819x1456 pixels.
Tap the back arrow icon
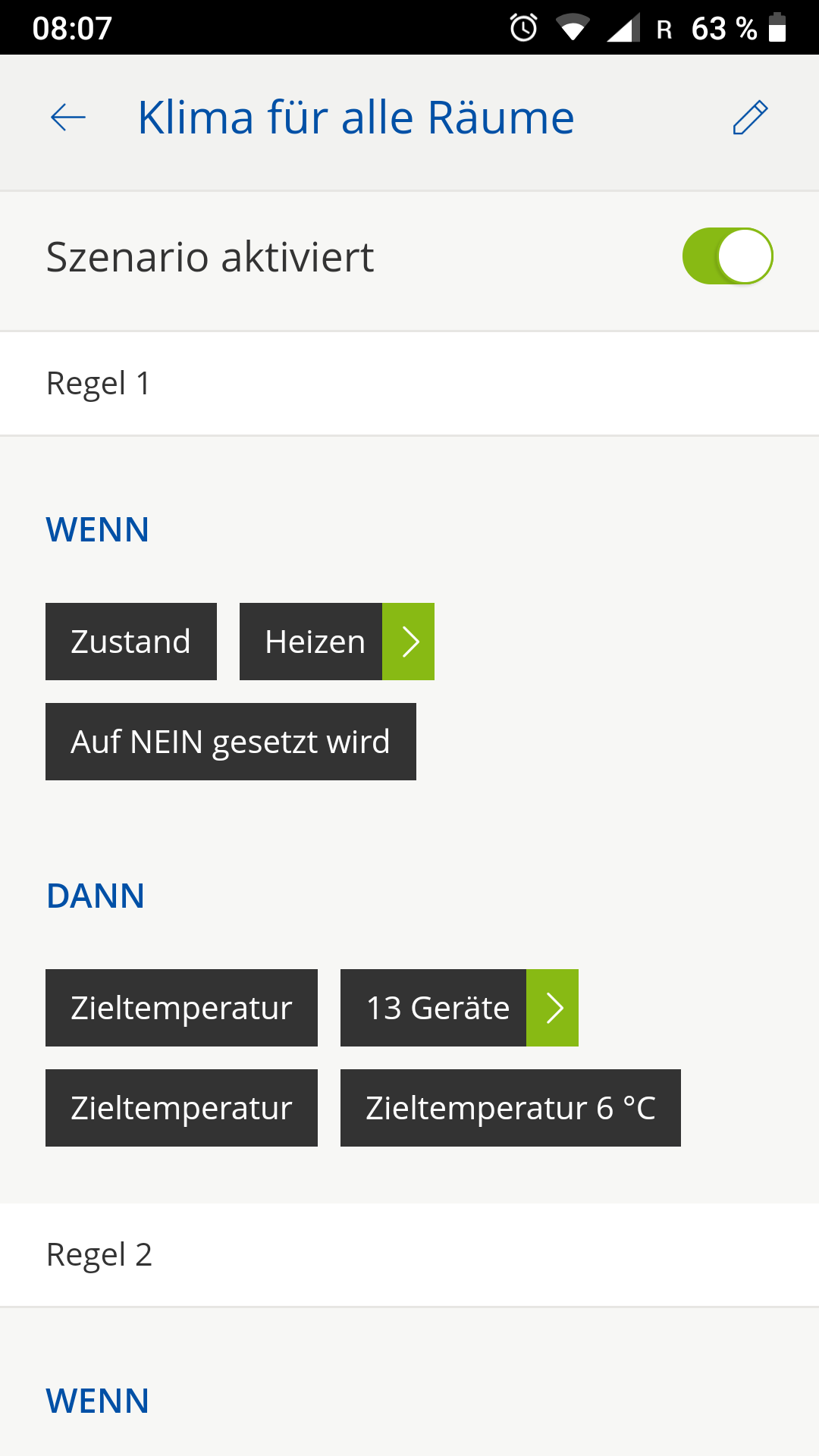tap(68, 118)
